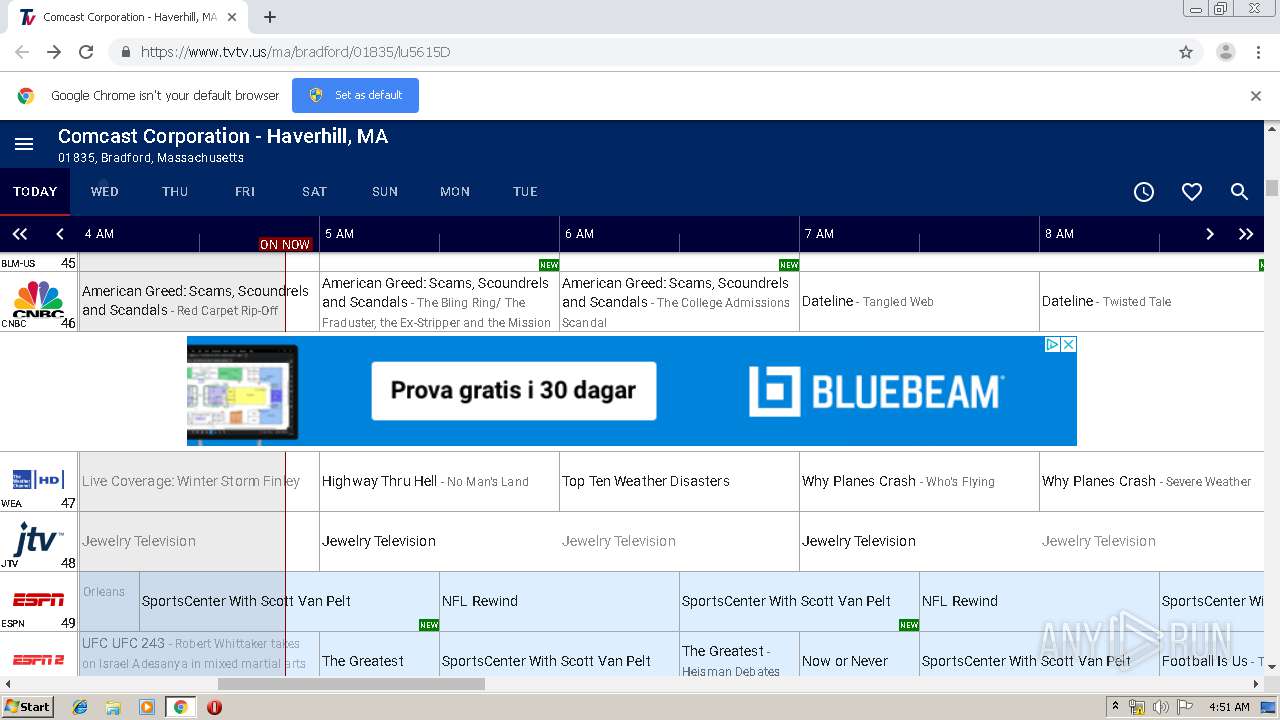Image resolution: width=1280 pixels, height=720 pixels.
Task: Jump forward with double right arrows
Action: pyautogui.click(x=1246, y=234)
